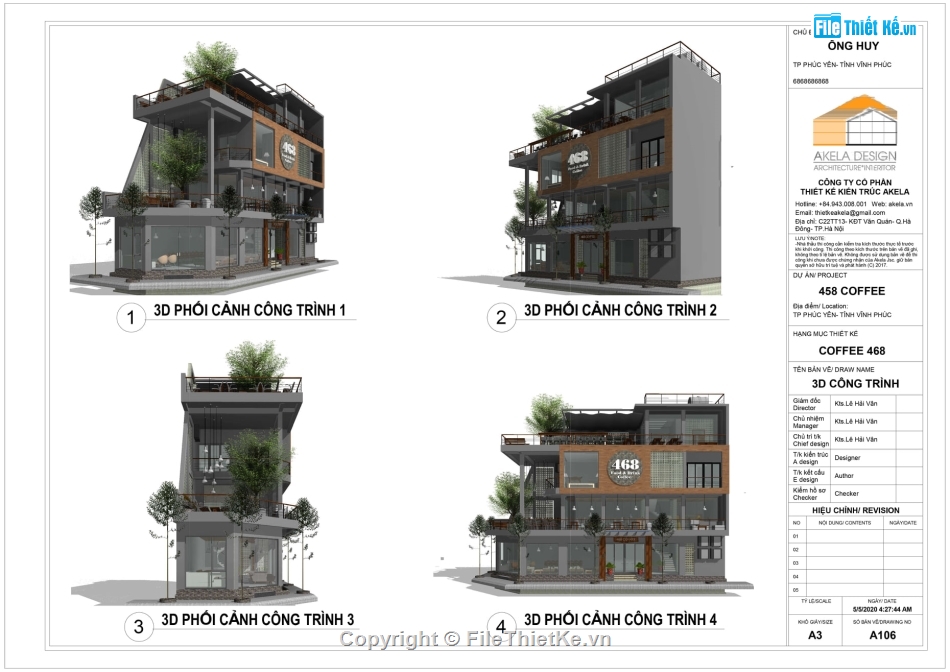Click the perspective render of view 1
This screenshot has height=672, width=950.
tap(206, 168)
